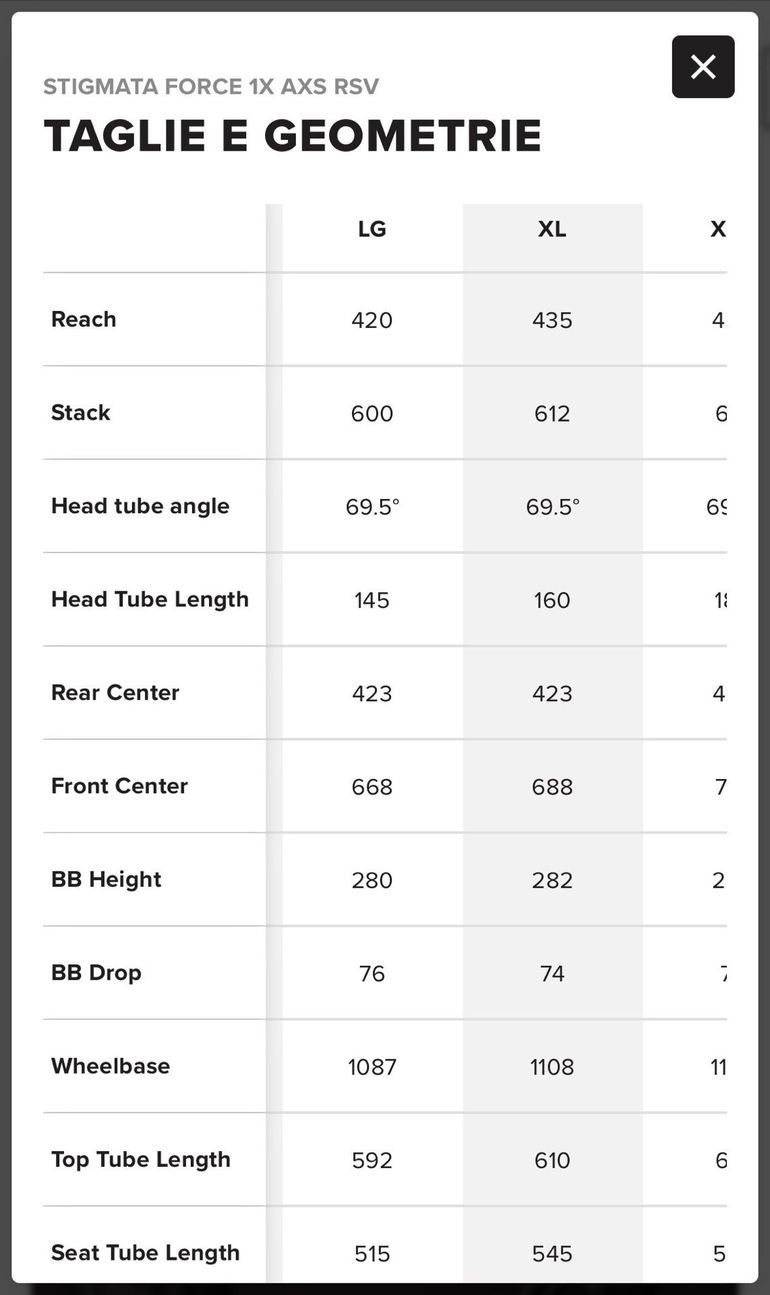Viewport: 770px width, 1295px height.
Task: Click the Reach row label
Action: click(84, 319)
